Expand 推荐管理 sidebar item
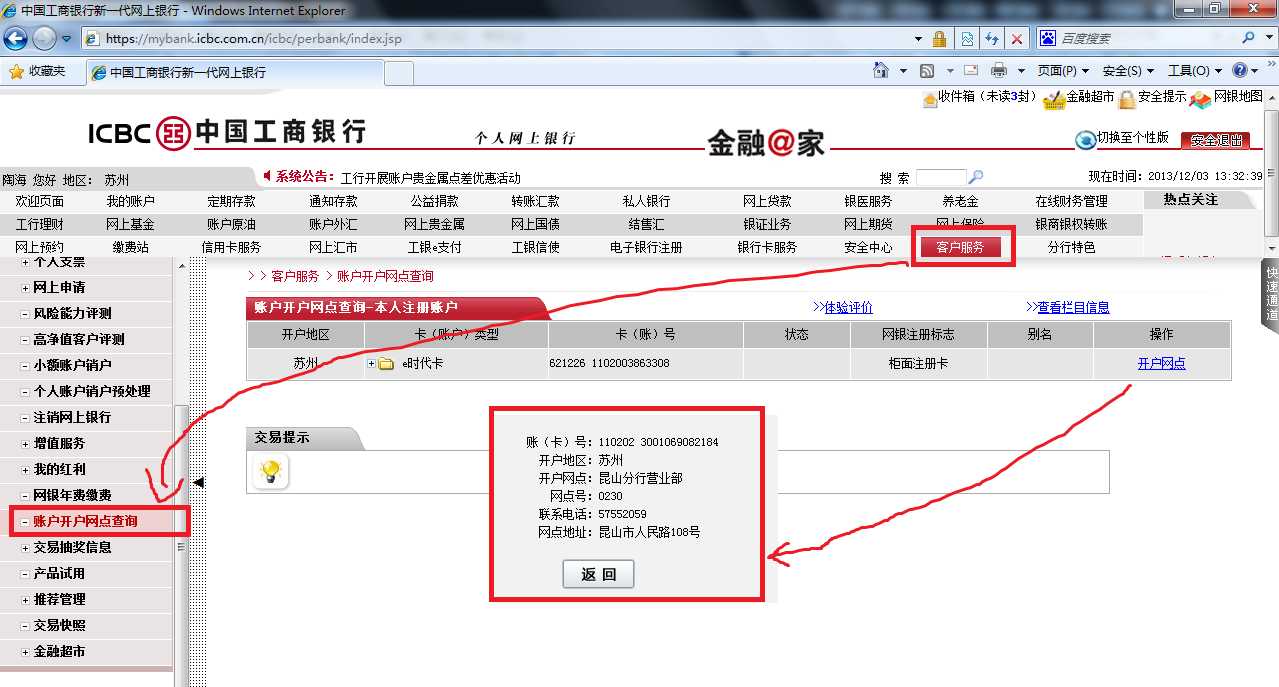Screen dimensions: 1279x687 (25, 600)
